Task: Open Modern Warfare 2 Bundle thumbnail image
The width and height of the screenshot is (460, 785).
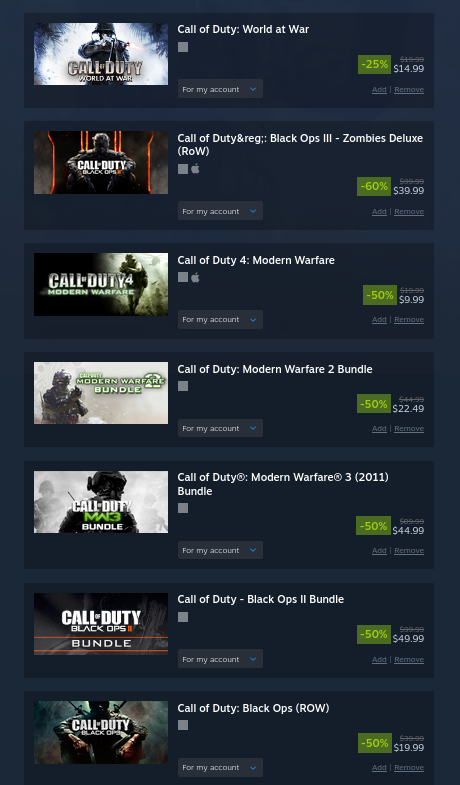Action: [101, 393]
